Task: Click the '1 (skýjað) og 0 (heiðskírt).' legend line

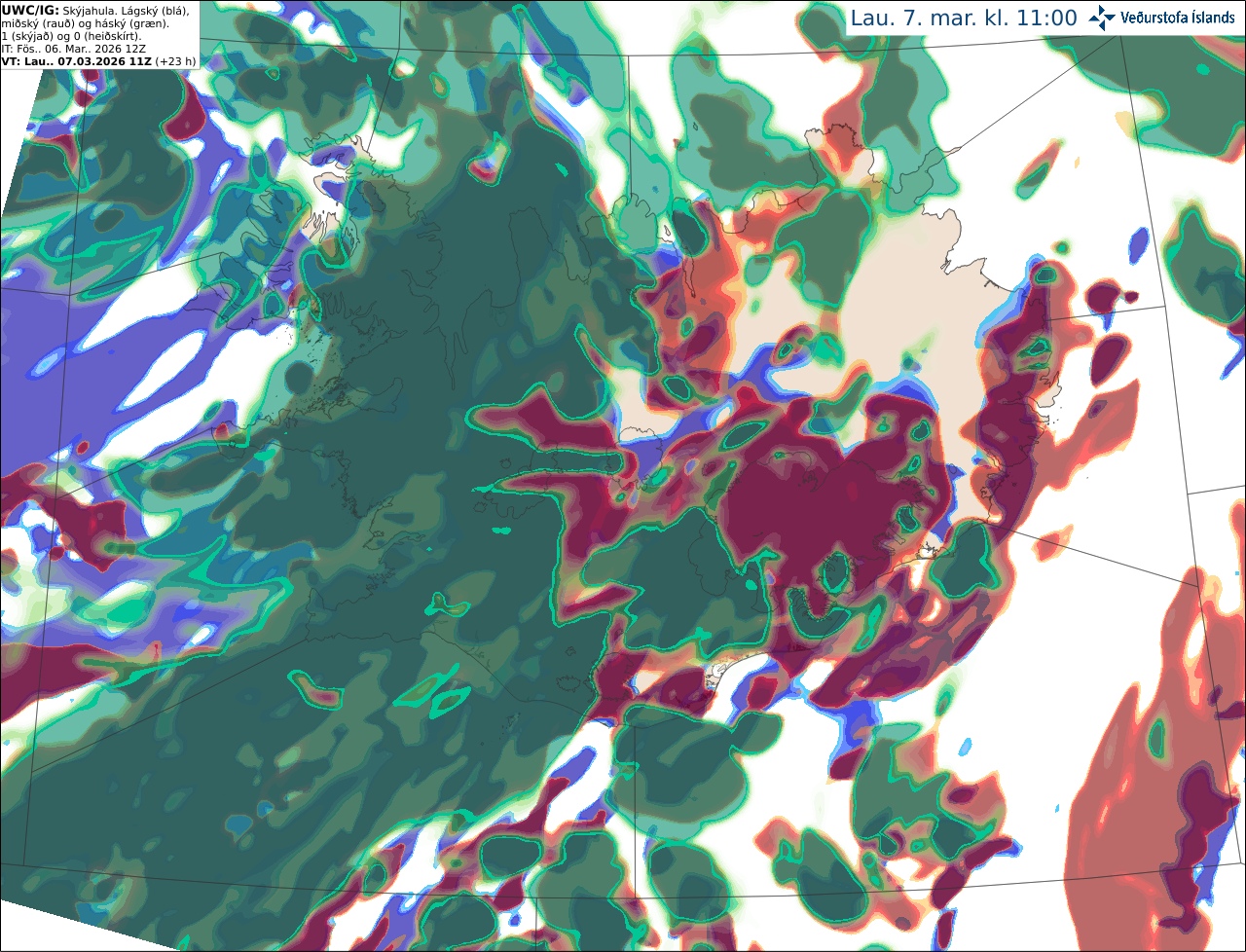Action: point(71,36)
